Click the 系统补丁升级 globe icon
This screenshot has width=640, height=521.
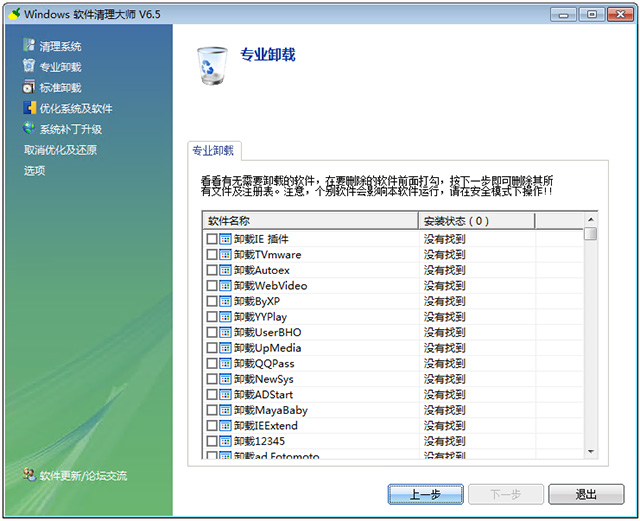[x=29, y=128]
